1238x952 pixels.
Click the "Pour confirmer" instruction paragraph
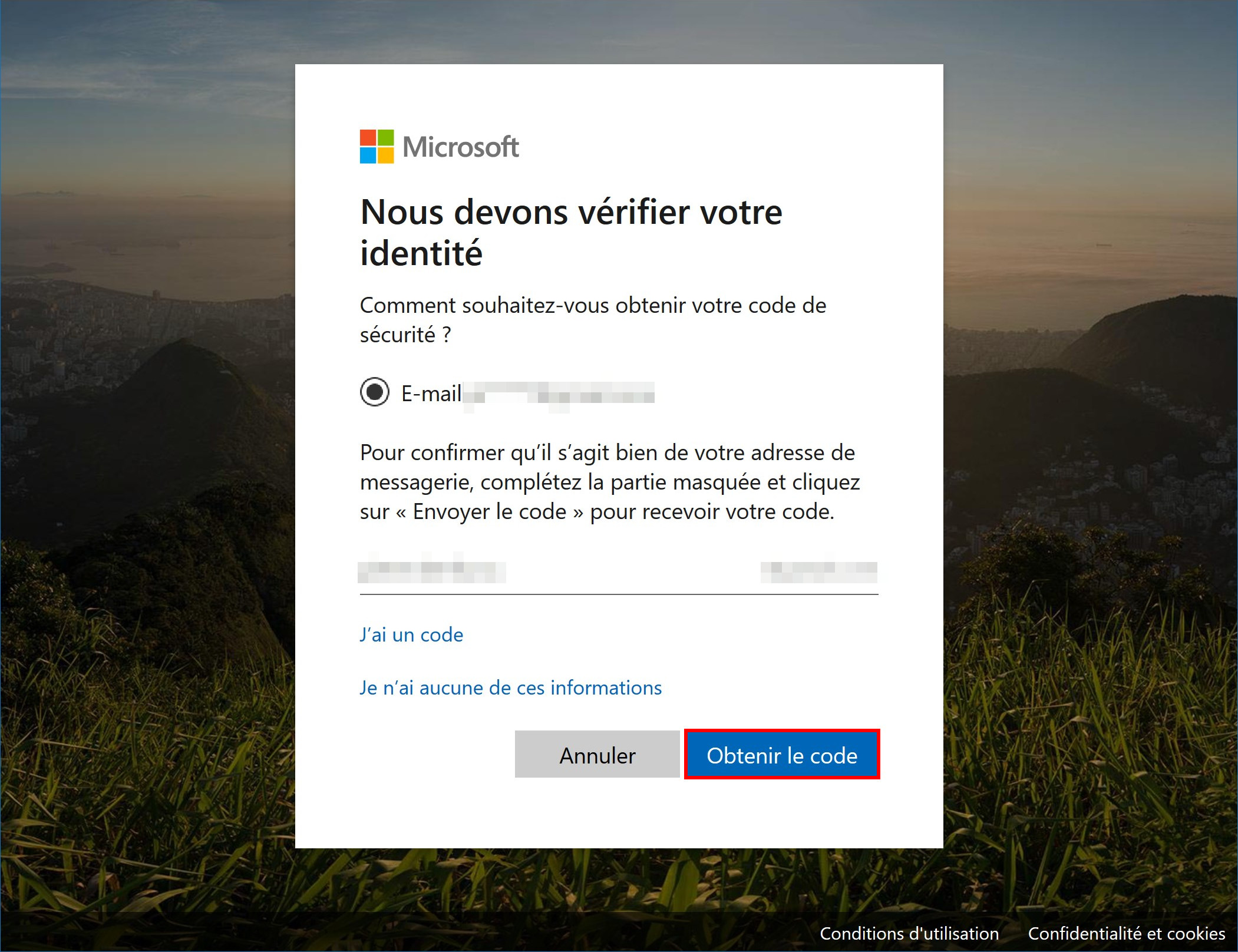tap(610, 482)
